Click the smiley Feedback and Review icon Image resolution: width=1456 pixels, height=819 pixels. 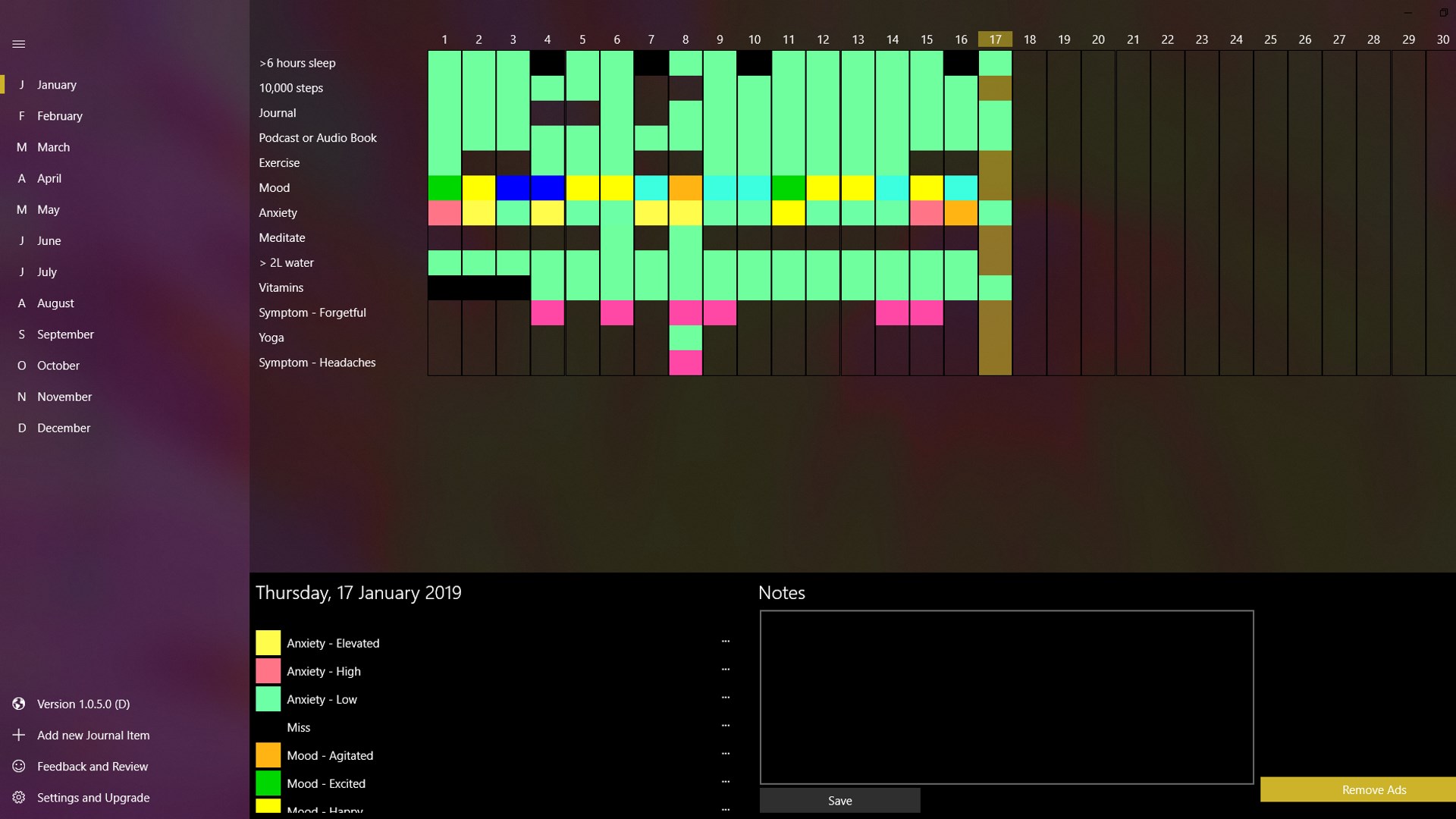point(19,766)
